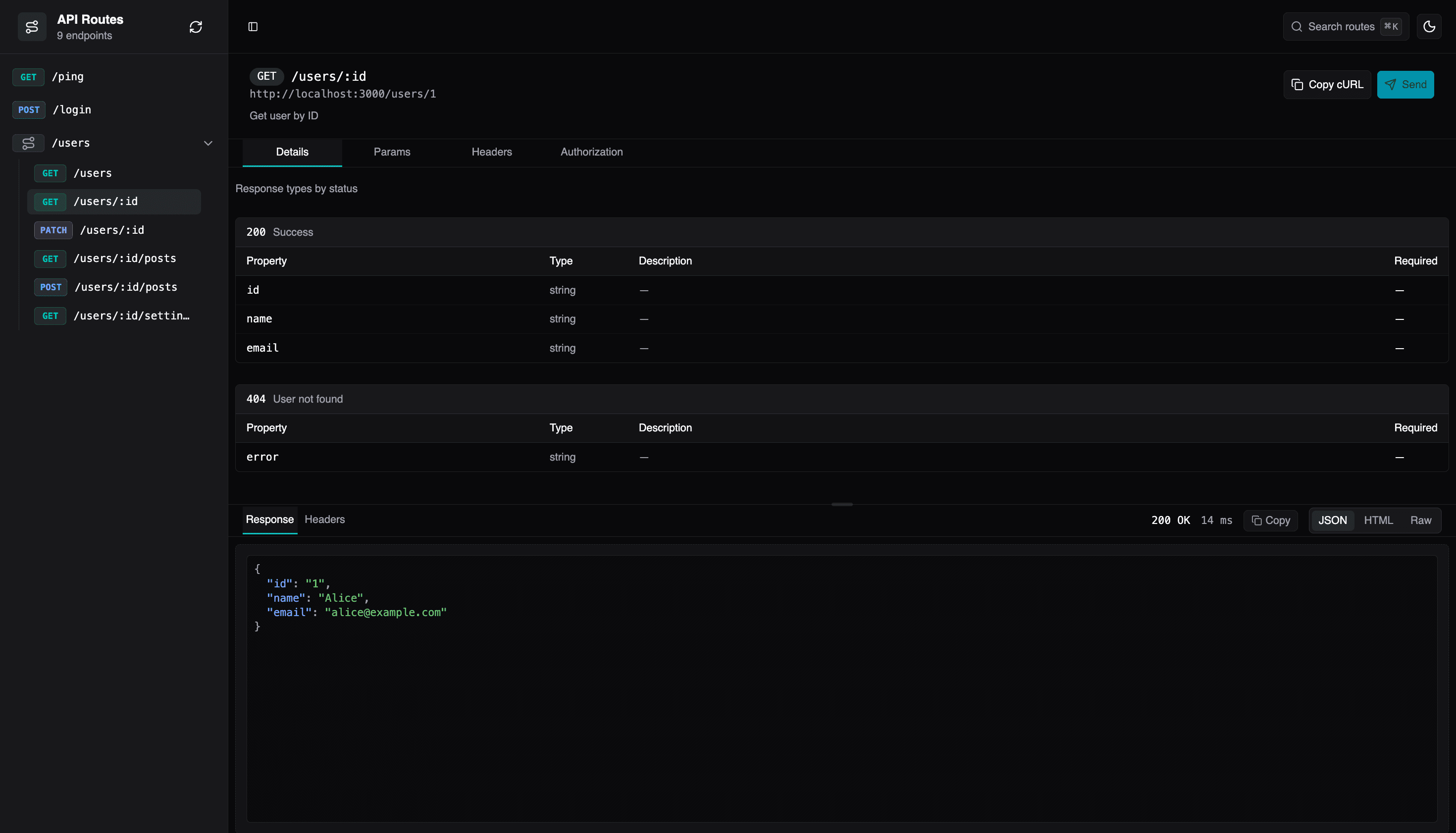Toggle the sidebar panel icon
Image resolution: width=1456 pixels, height=833 pixels.
(253, 26)
